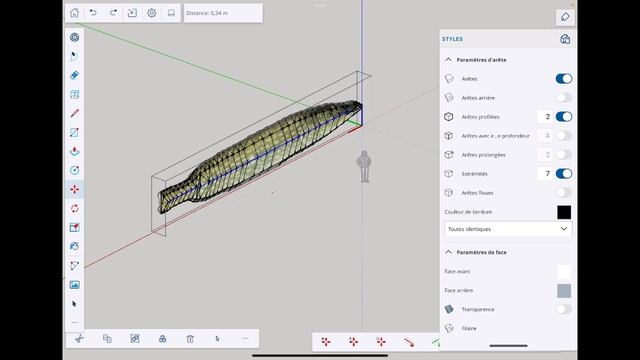Click the pointer icon in bottom toolbar
Image resolution: width=640 pixels, height=360 pixels.
(x=217, y=338)
